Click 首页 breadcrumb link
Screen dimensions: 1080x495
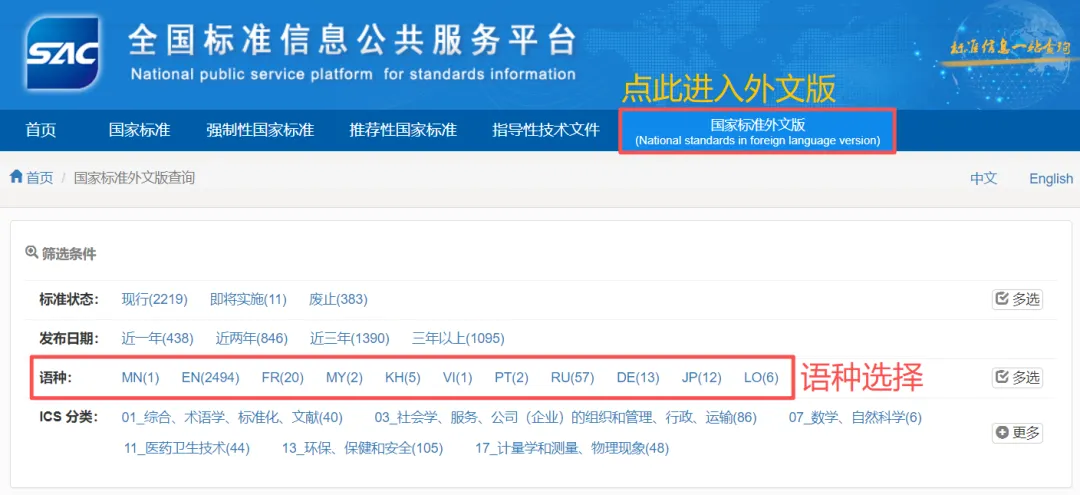click(x=40, y=178)
